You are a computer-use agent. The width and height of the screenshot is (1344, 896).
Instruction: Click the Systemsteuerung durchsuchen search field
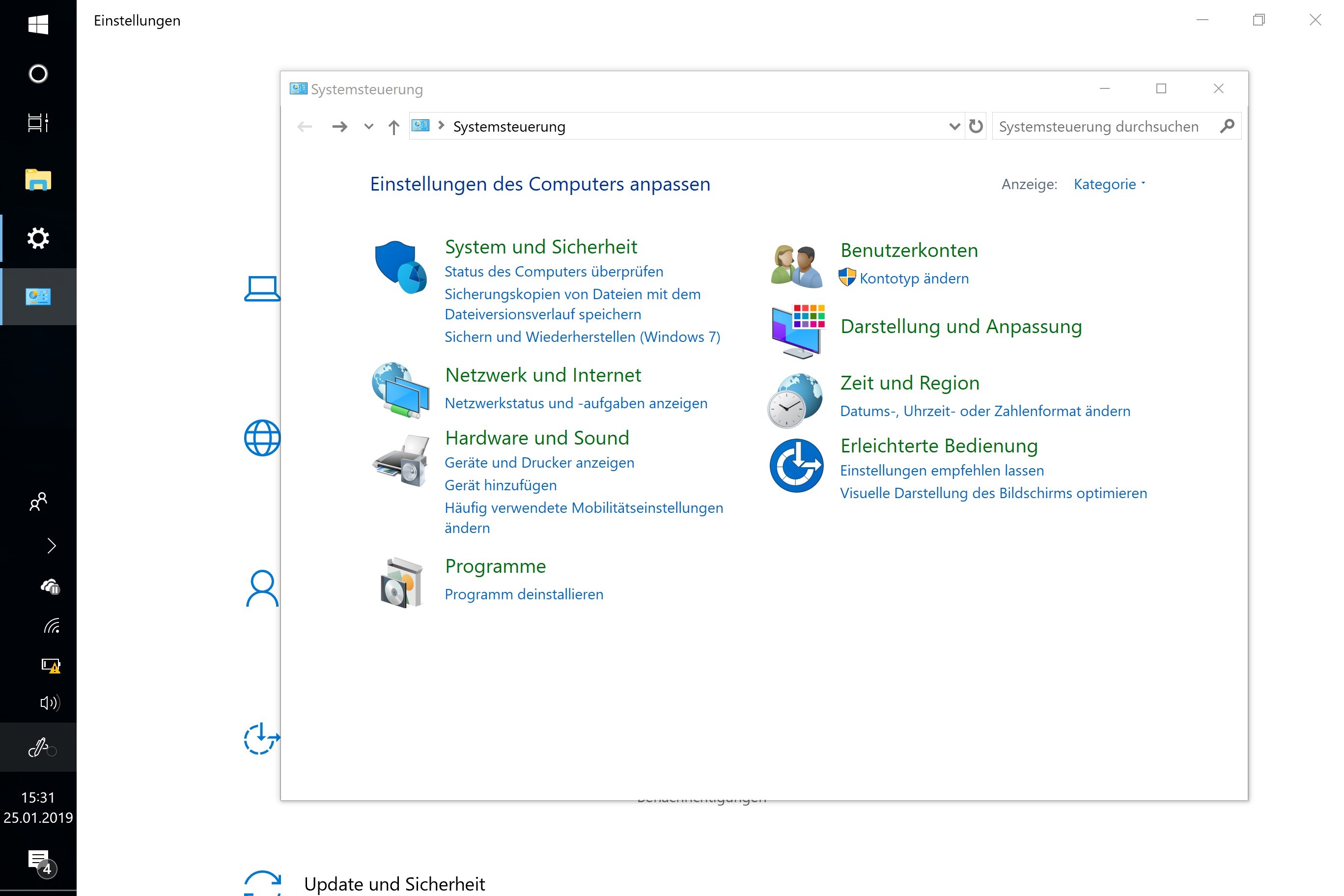point(1103,126)
